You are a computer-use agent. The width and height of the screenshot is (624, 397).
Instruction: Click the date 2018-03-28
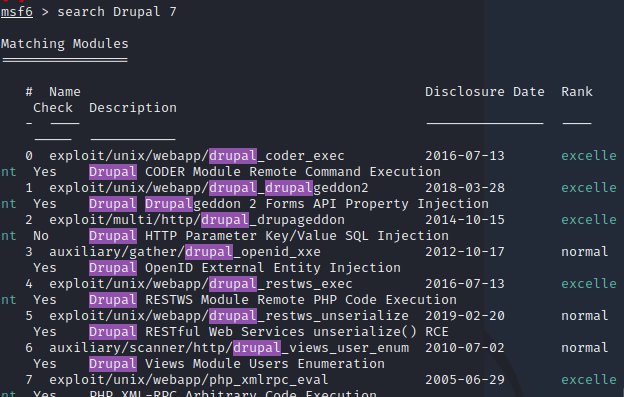[465, 188]
